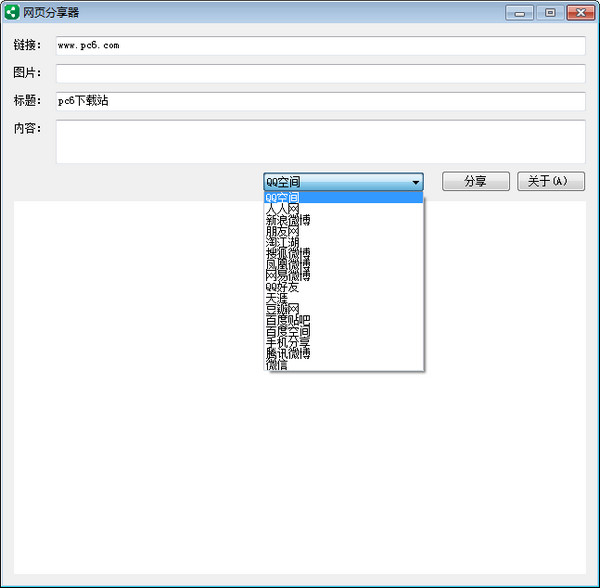The image size is (600, 588).
Task: Pick 豆瓣网 from the platform list
Action: (344, 308)
